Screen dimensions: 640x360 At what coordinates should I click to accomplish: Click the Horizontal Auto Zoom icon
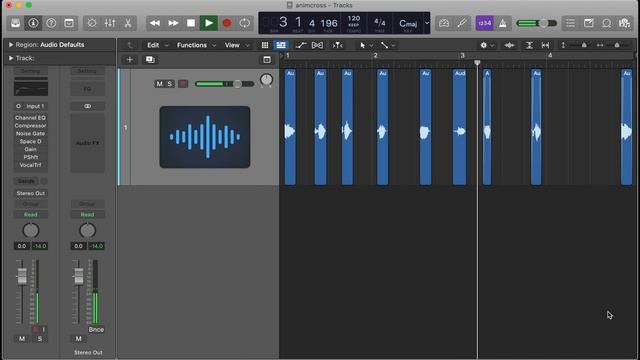545,45
